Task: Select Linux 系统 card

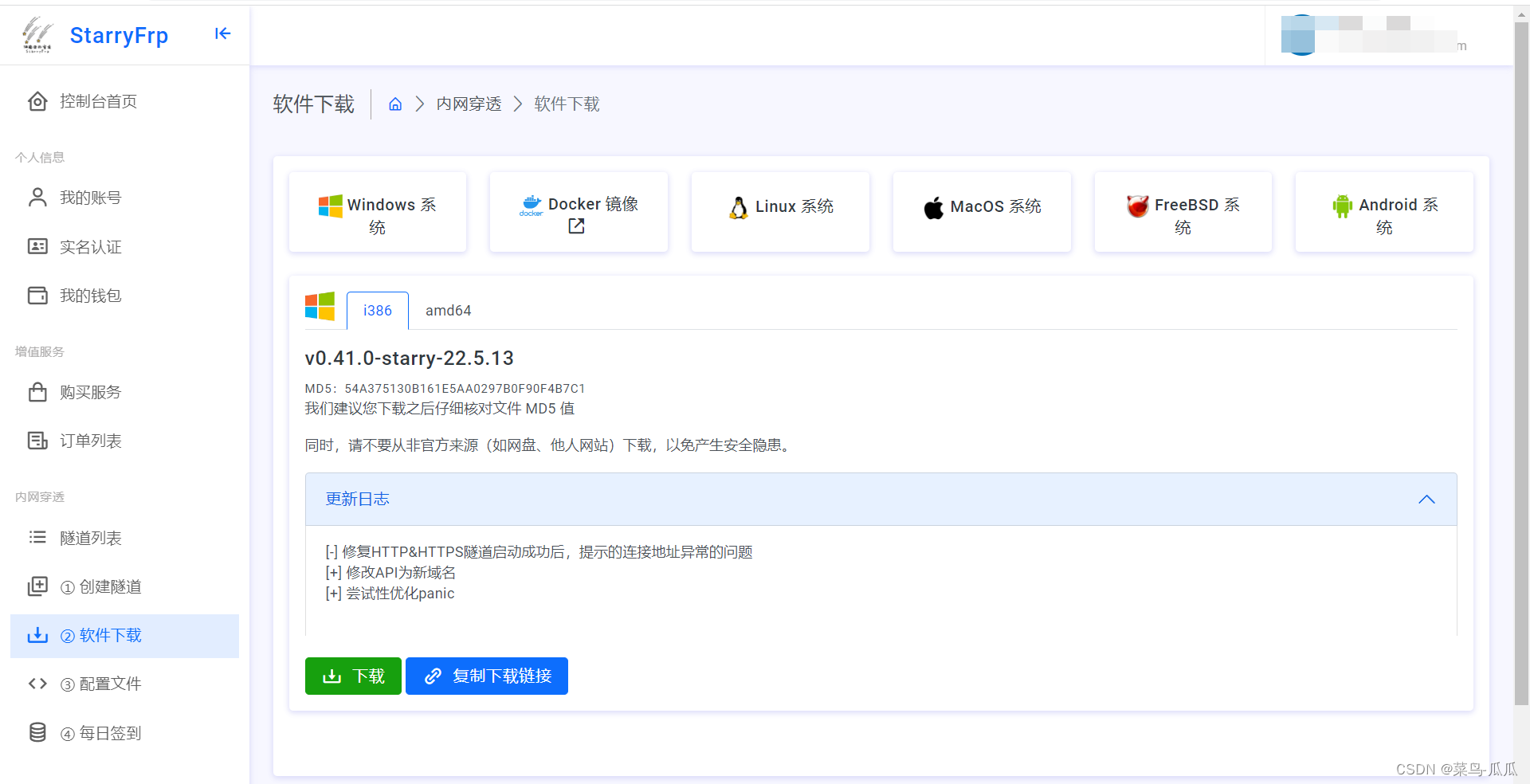Action: (x=780, y=213)
